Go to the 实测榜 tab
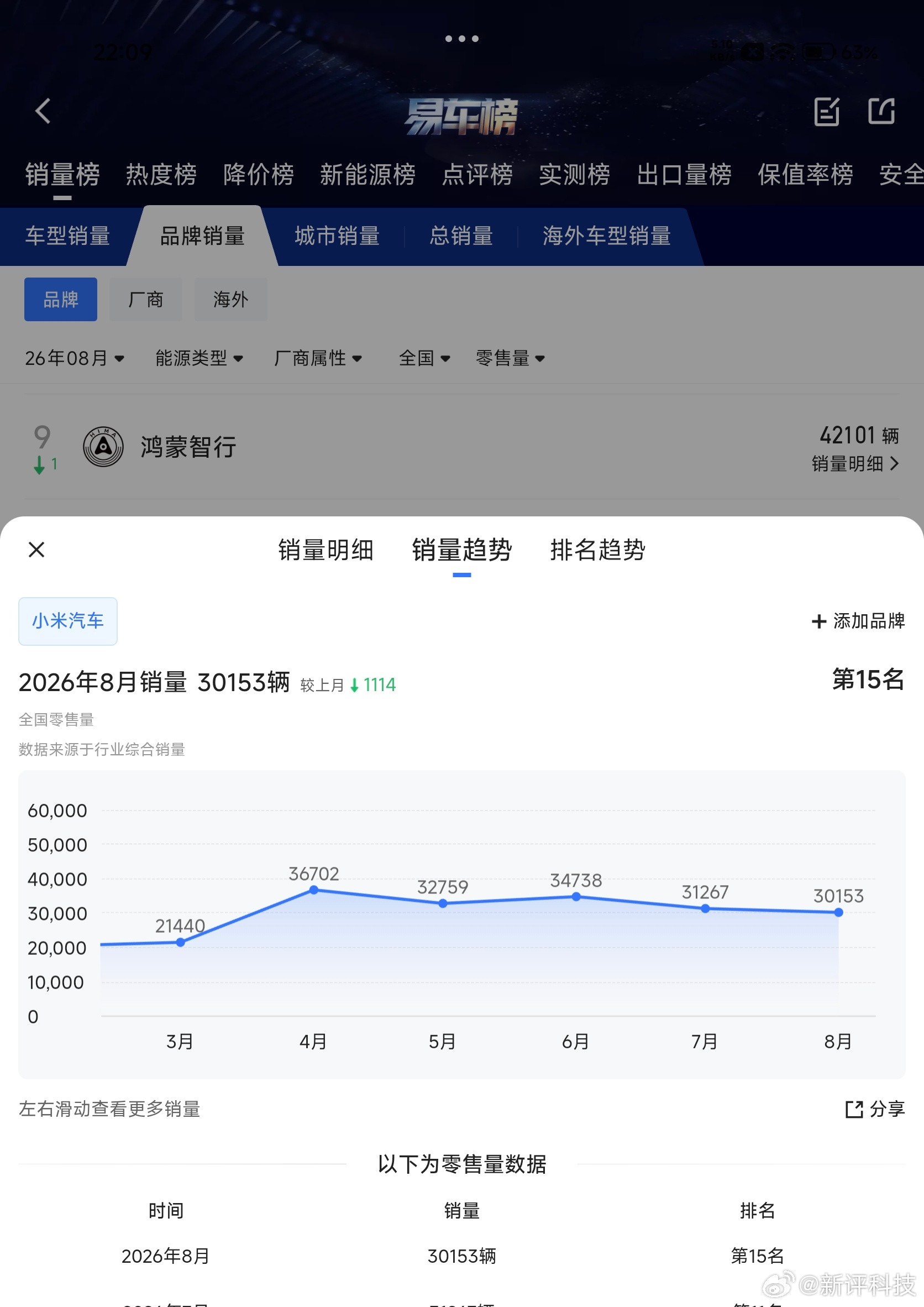The height and width of the screenshot is (1307, 924). point(575,174)
